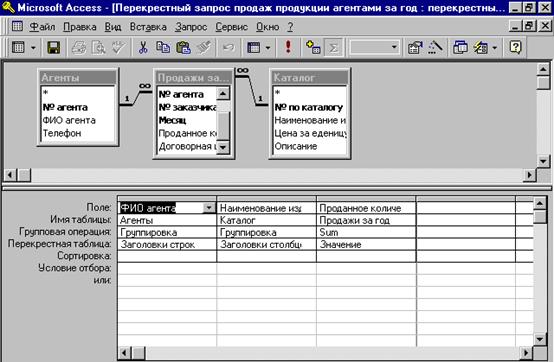The image size is (554, 362).
Task: Click up arrow in Продажи field list scrollbar
Action: 223,94
